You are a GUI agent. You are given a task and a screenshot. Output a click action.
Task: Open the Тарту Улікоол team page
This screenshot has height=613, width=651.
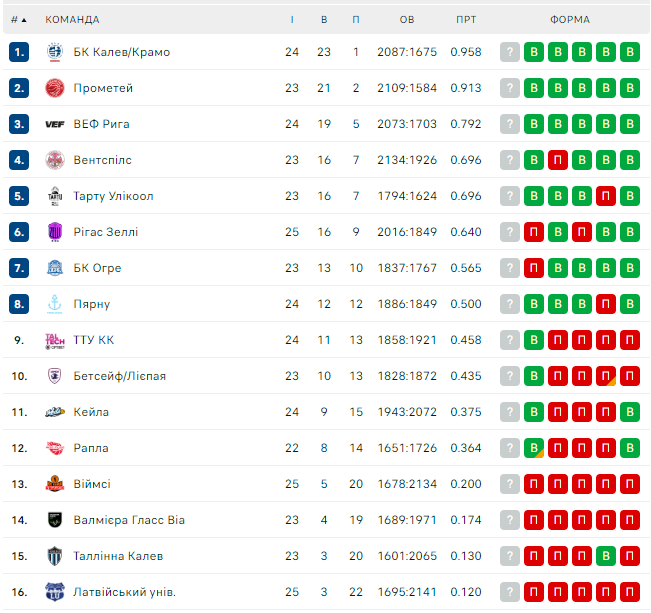(x=113, y=196)
